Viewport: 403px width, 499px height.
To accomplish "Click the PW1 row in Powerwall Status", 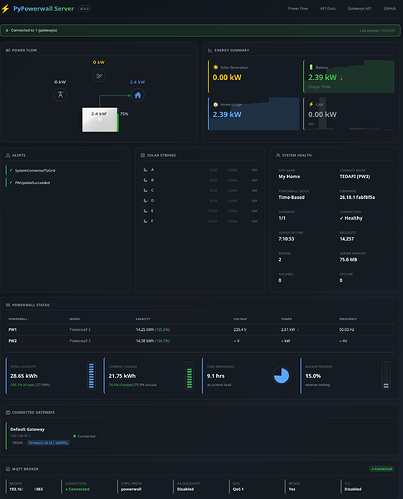I will pyautogui.click(x=201, y=330).
